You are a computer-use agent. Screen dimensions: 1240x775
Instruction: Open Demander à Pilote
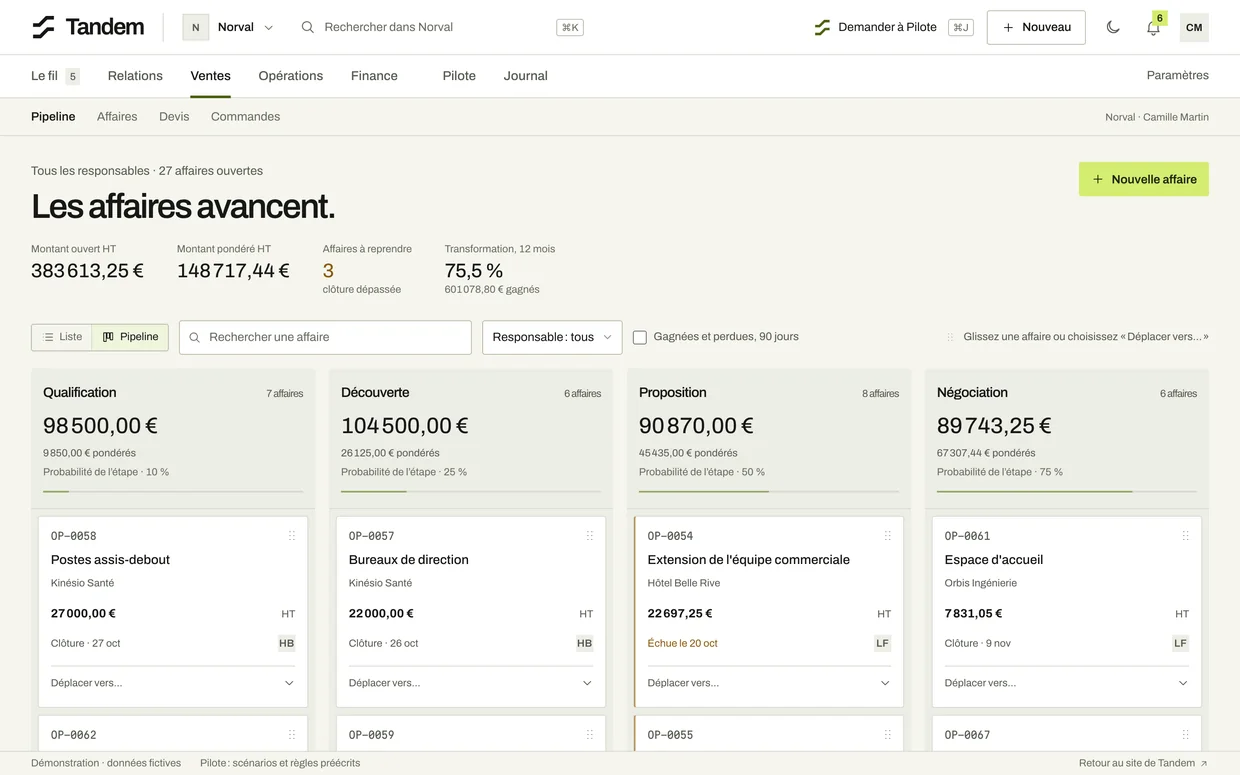click(892, 27)
